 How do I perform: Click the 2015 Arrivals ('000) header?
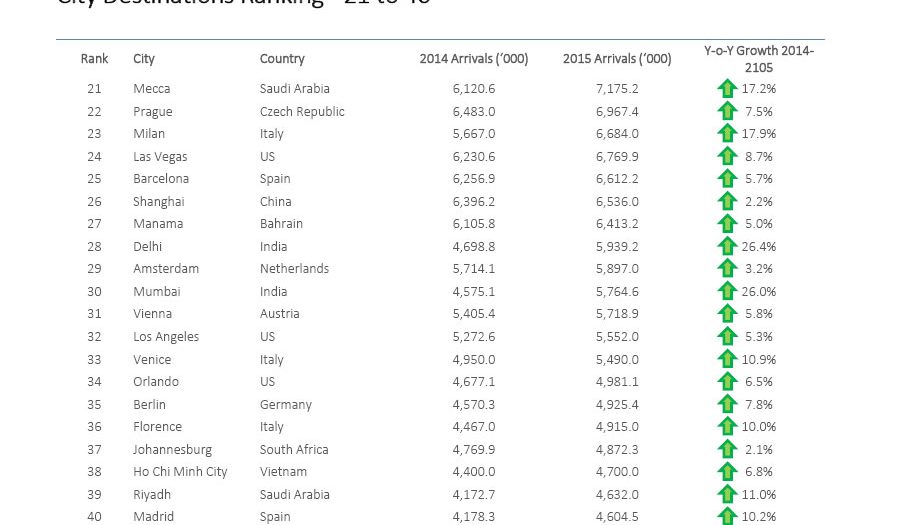pyautogui.click(x=617, y=59)
